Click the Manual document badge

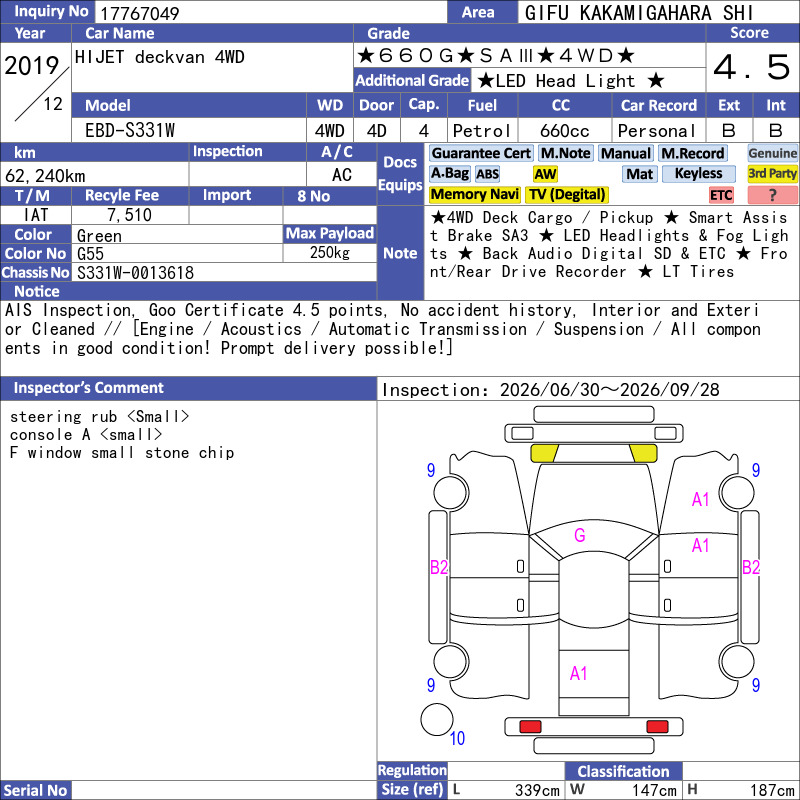click(626, 154)
